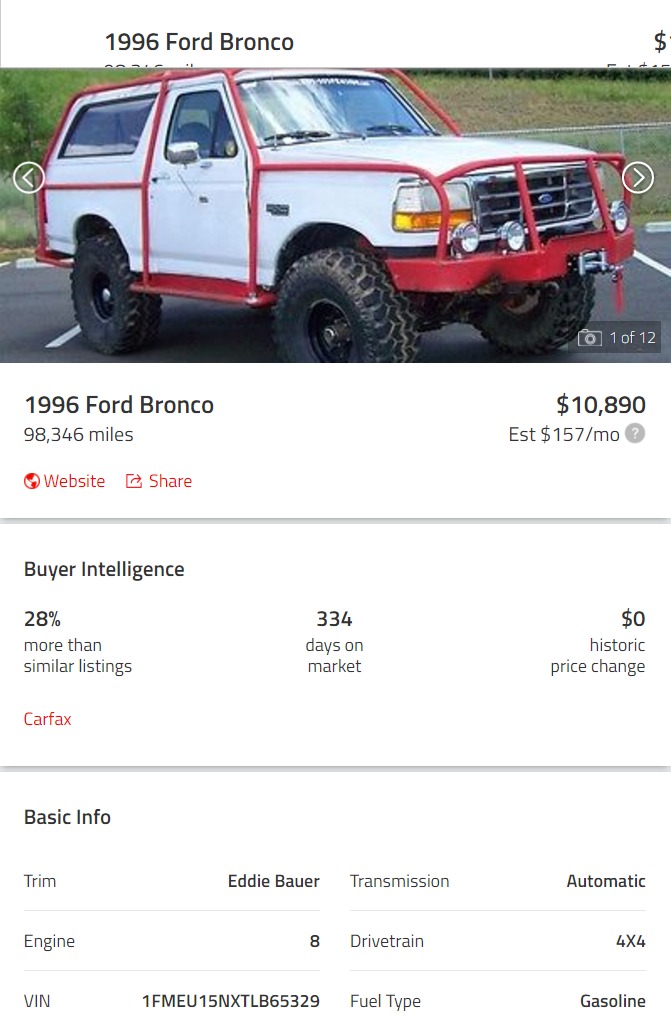Click the VIN number 1FMEU15NXTLB65329
The height and width of the screenshot is (1016, 671).
tap(231, 1001)
